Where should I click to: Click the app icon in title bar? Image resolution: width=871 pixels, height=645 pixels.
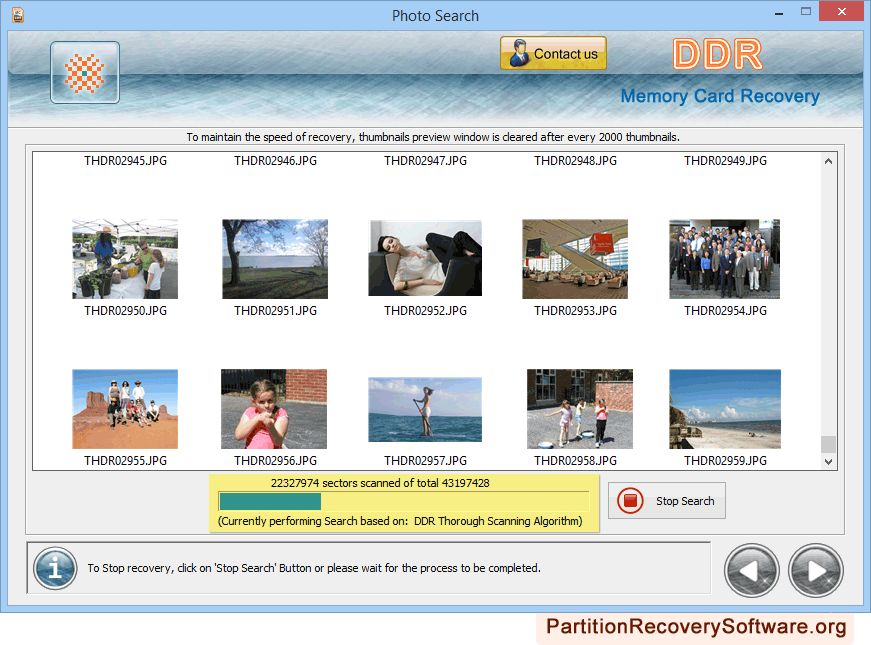18,15
